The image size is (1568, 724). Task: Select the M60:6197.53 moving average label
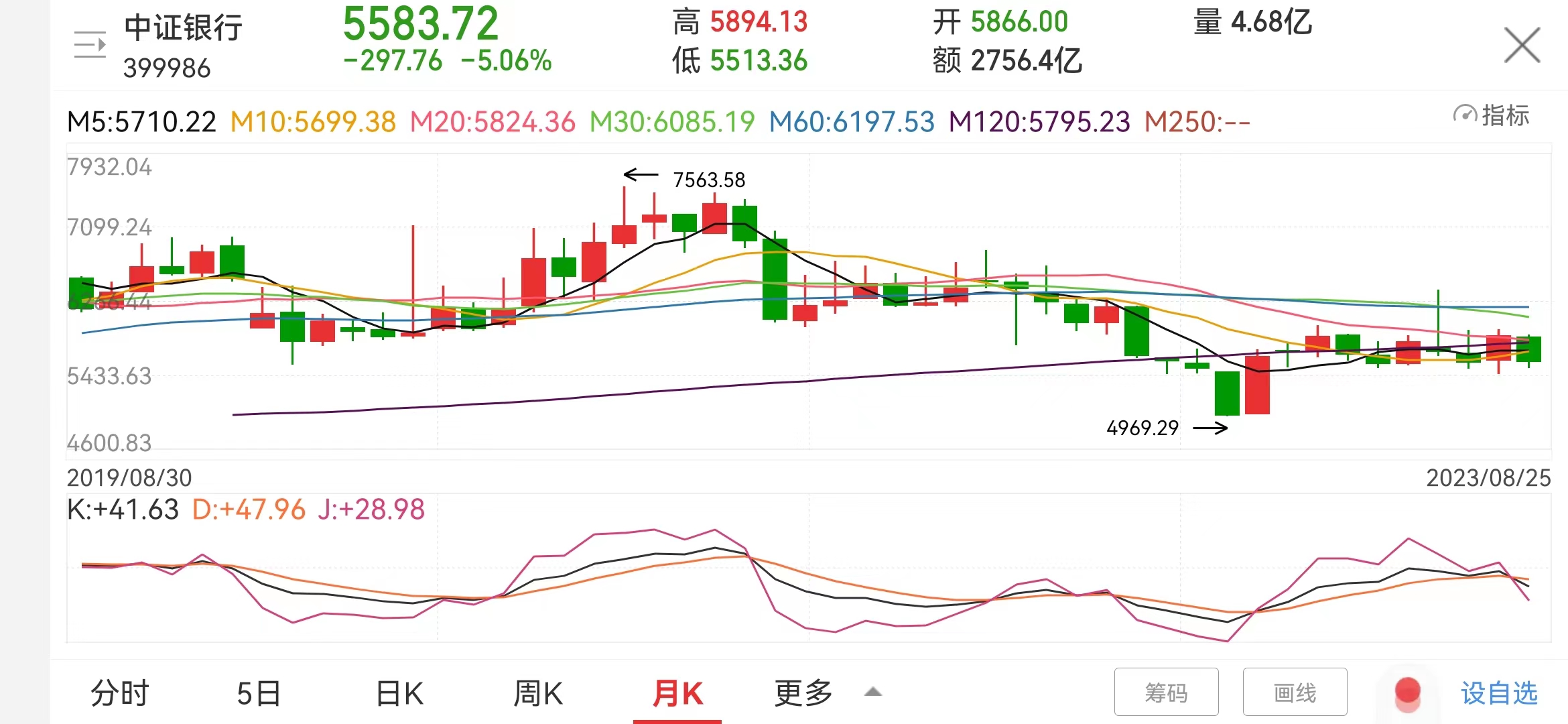coord(852,122)
